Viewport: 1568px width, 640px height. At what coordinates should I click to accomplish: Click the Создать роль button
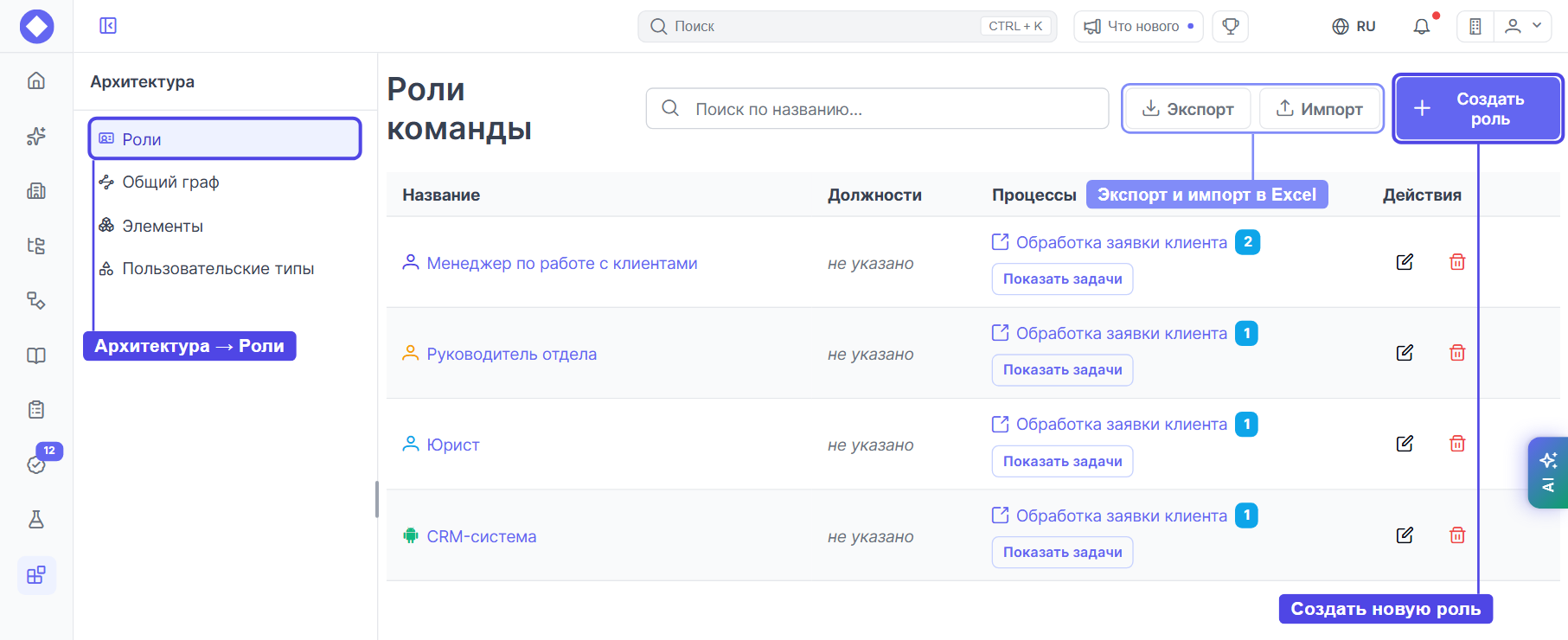1478,109
